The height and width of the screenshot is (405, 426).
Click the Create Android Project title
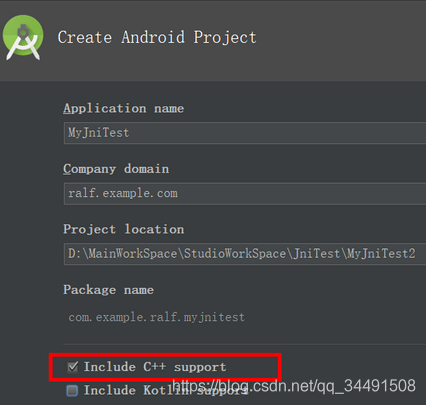[157, 37]
